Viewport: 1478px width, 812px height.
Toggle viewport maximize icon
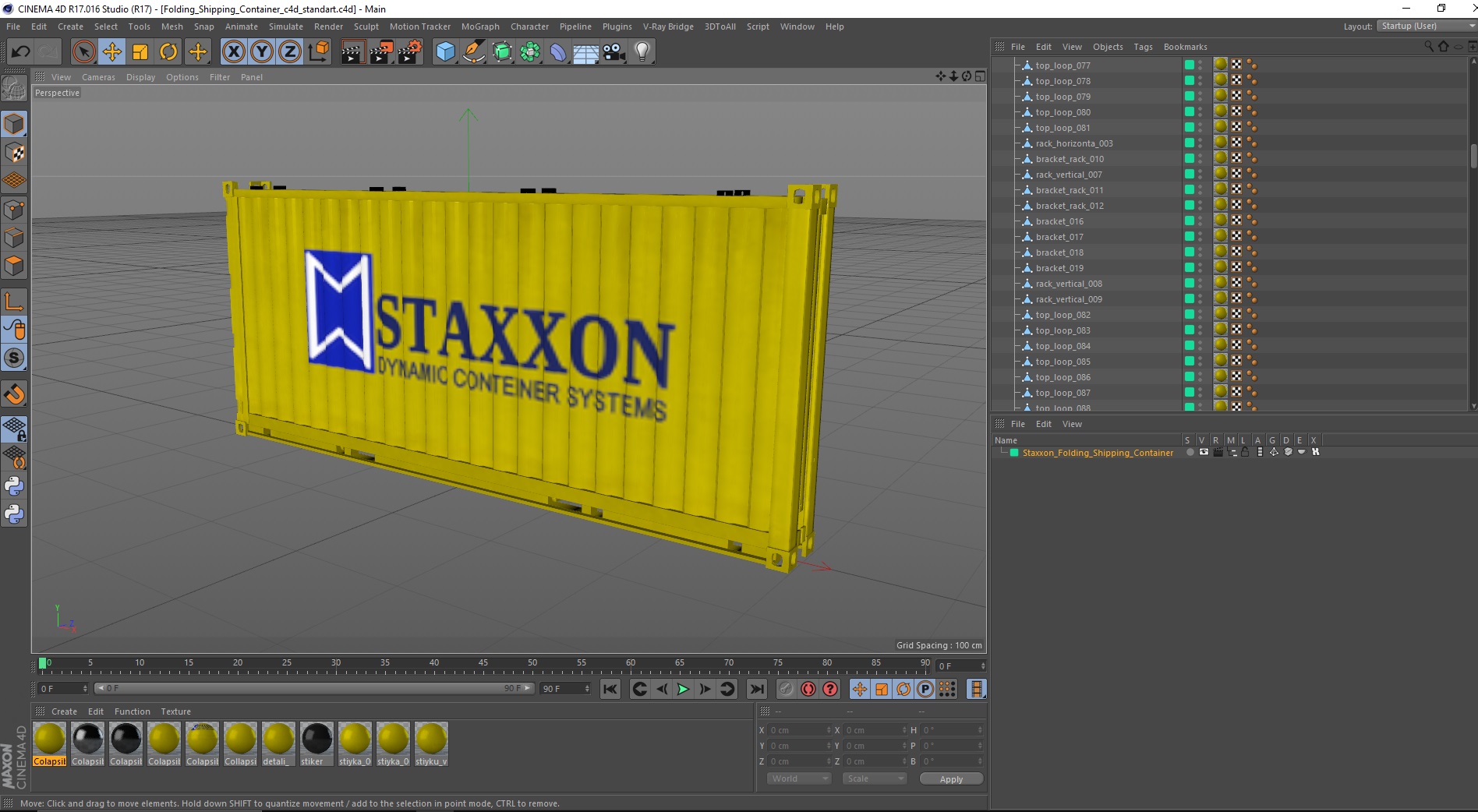(979, 76)
